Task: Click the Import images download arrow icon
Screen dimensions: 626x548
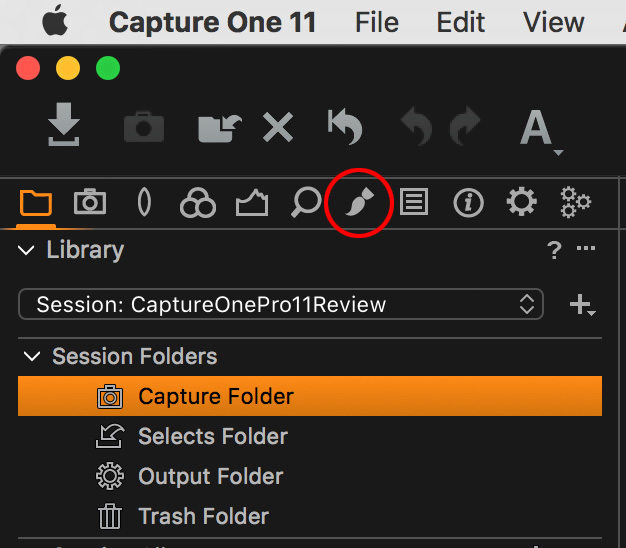Action: (65, 126)
